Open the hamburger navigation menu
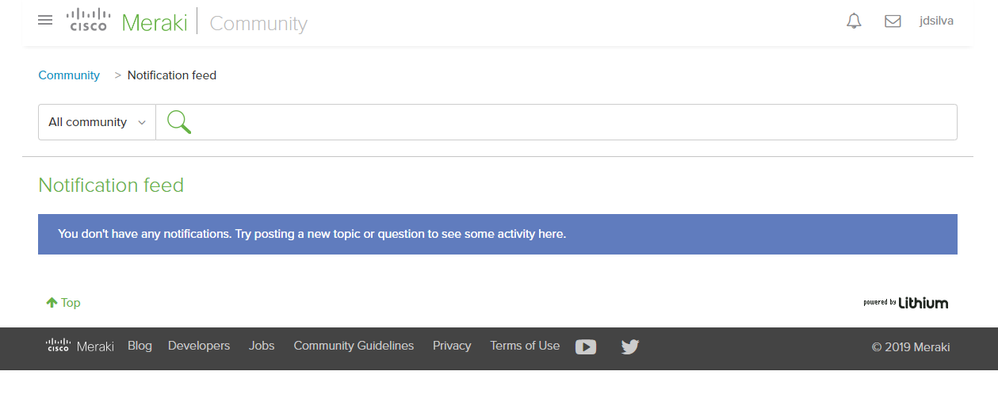Image resolution: width=998 pixels, height=402 pixels. (45, 20)
